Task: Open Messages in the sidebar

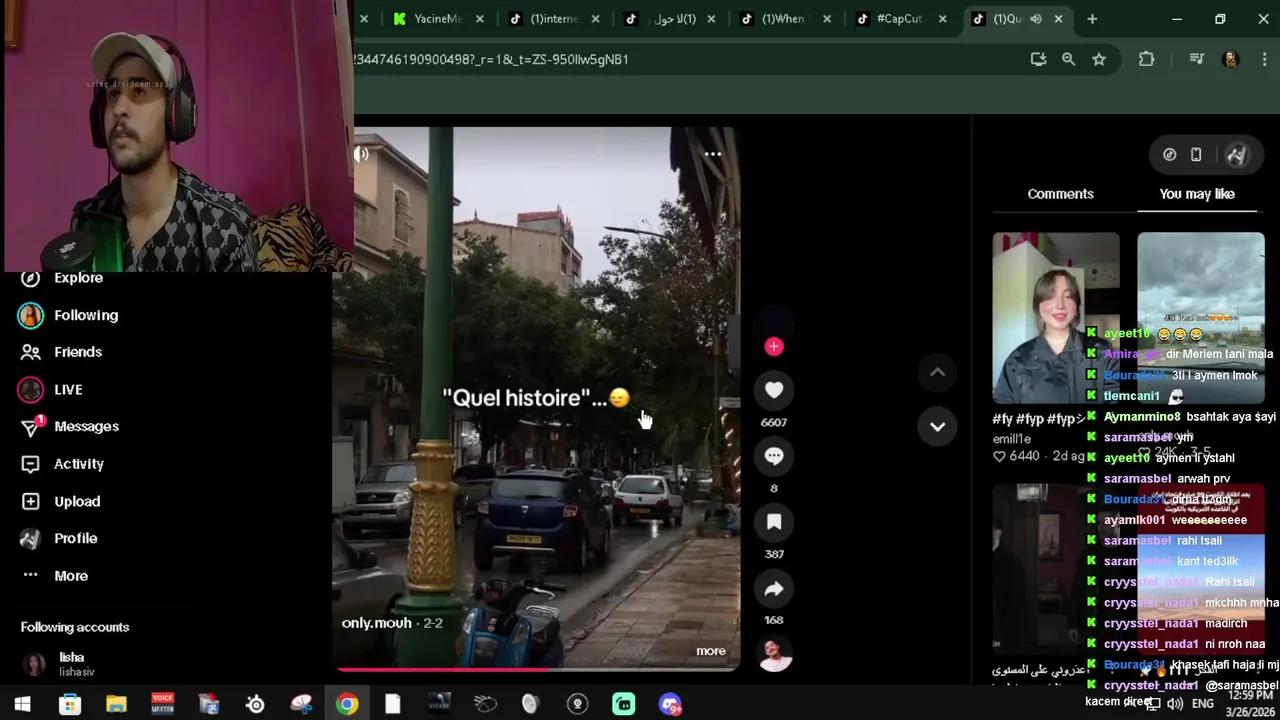Action: coord(70,426)
